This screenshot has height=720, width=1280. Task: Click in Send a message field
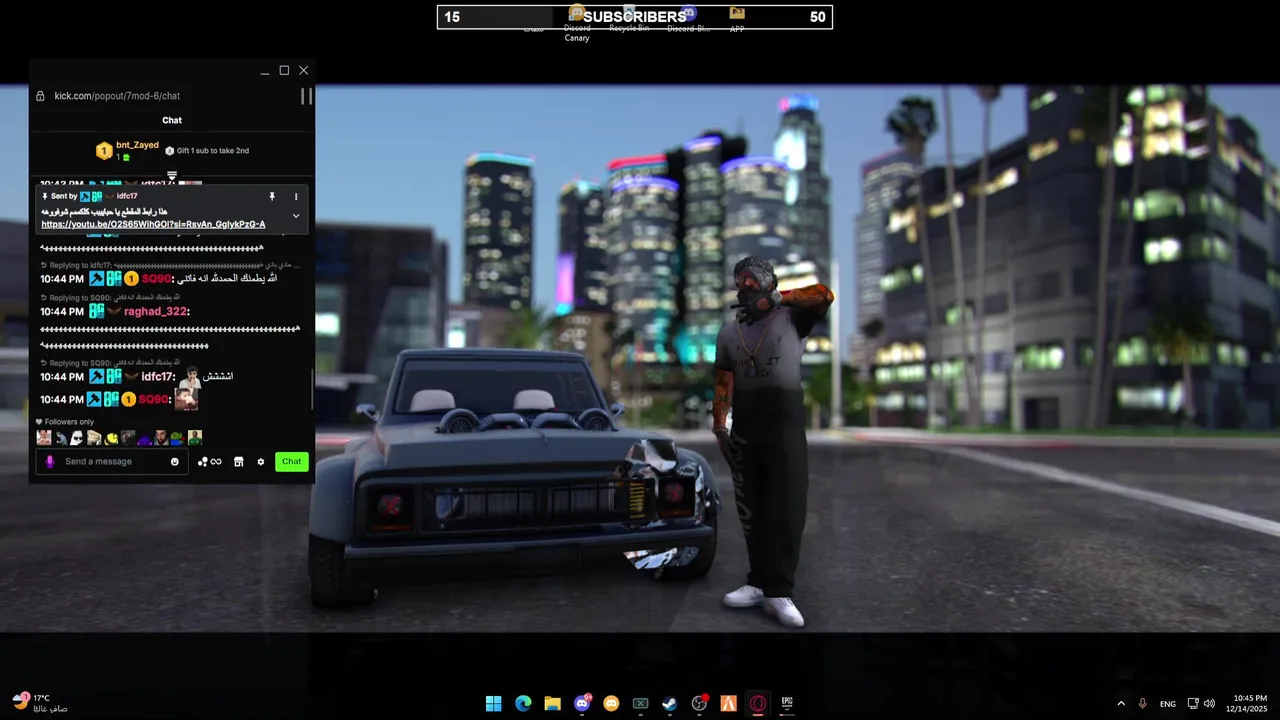click(112, 462)
